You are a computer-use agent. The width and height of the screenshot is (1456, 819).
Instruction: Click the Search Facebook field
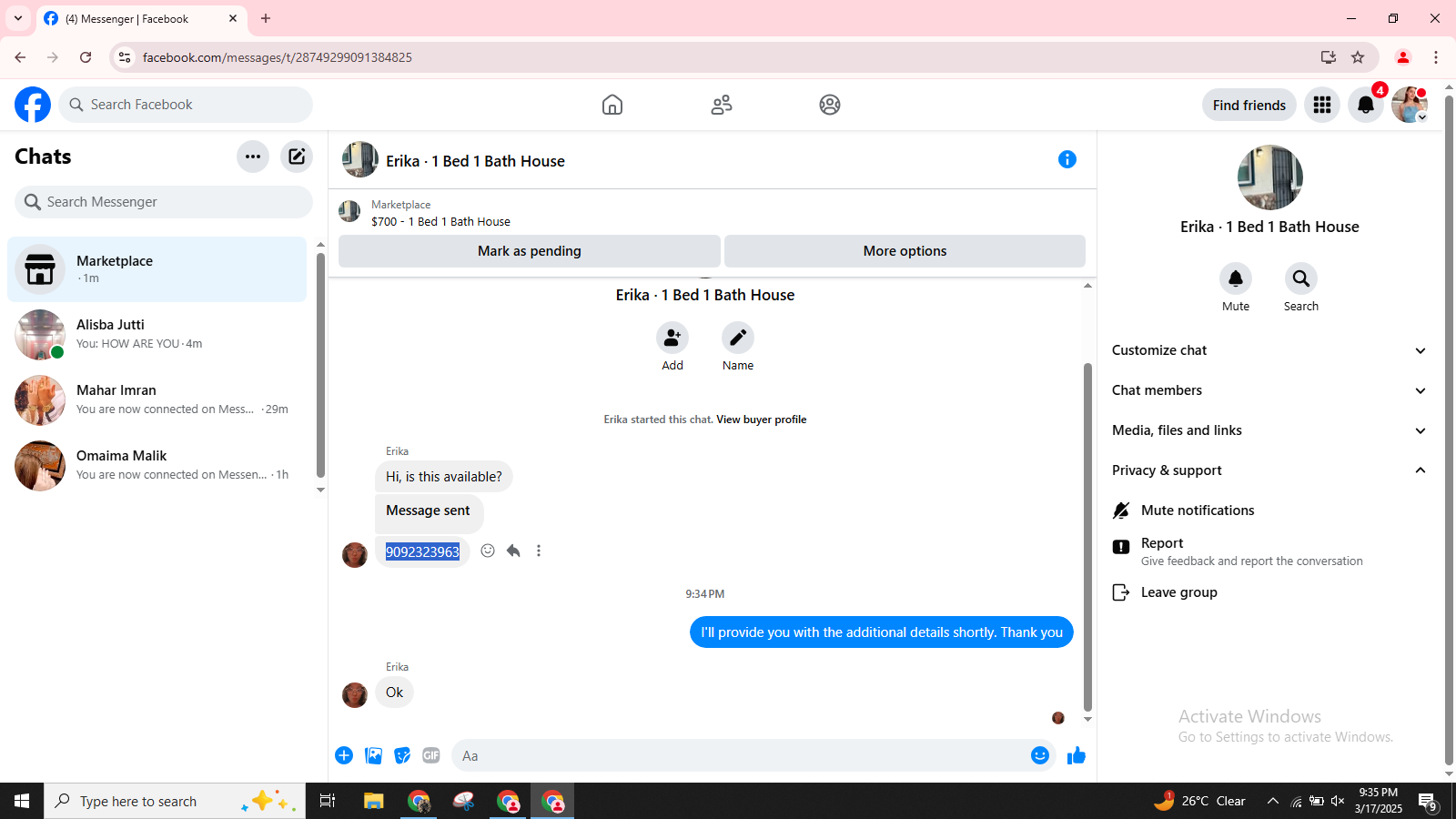click(186, 105)
